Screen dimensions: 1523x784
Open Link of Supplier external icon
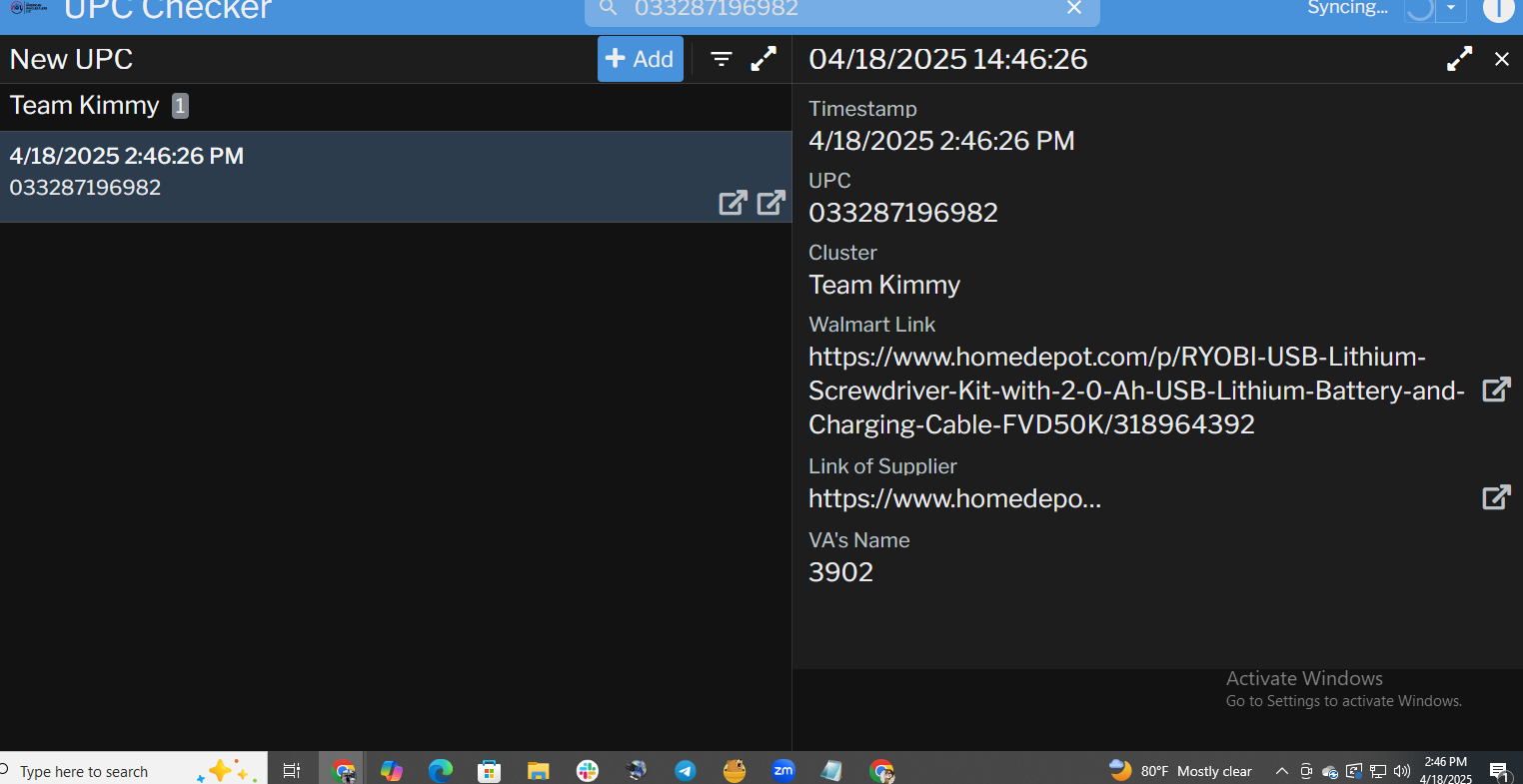(1495, 497)
